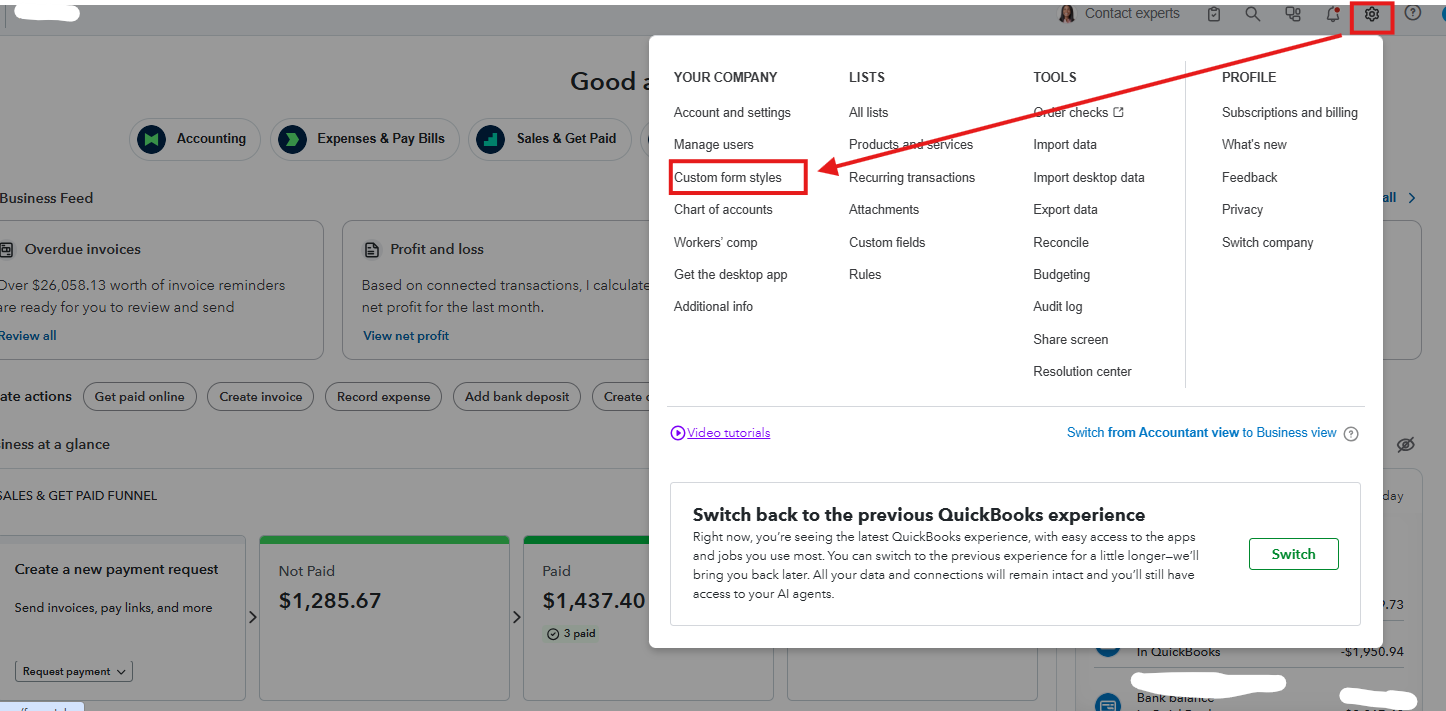Click the info icon next to Business view
The image size is (1446, 711).
(x=1351, y=433)
